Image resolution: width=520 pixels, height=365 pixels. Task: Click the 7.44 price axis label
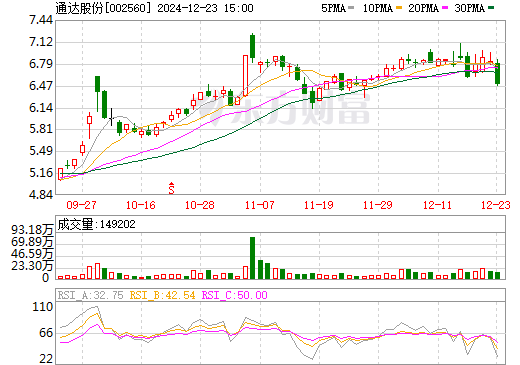41,20
